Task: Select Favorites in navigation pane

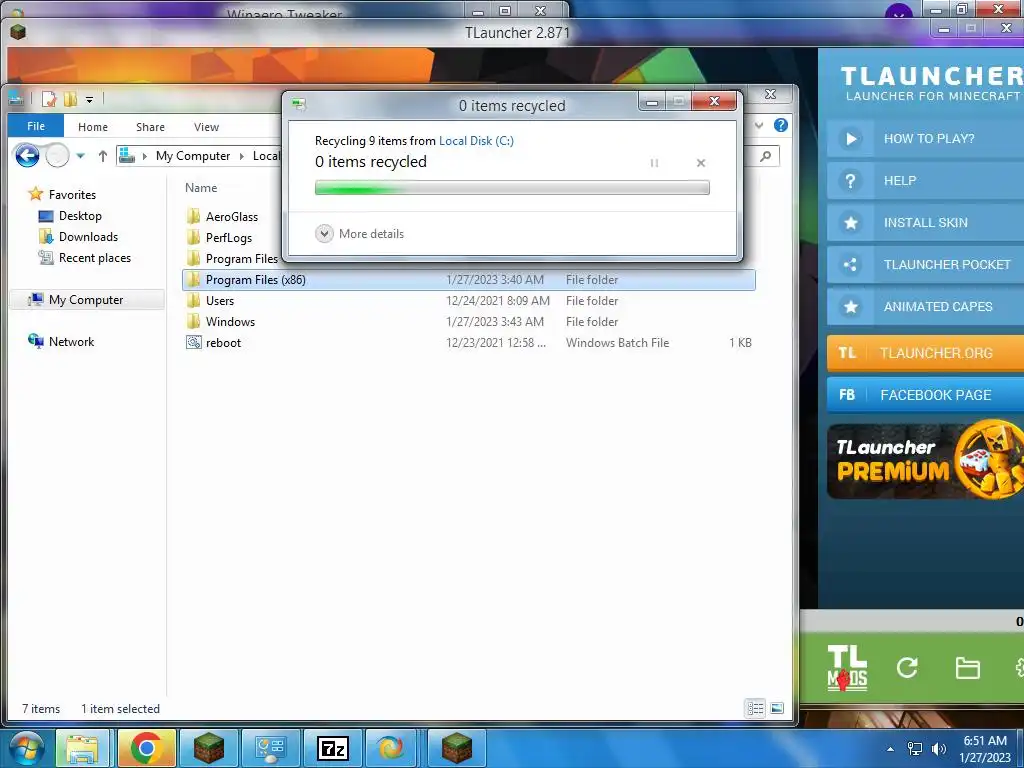Action: tap(72, 195)
